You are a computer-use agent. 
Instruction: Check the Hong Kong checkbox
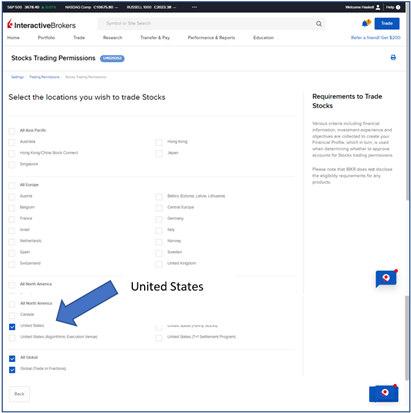(159, 142)
